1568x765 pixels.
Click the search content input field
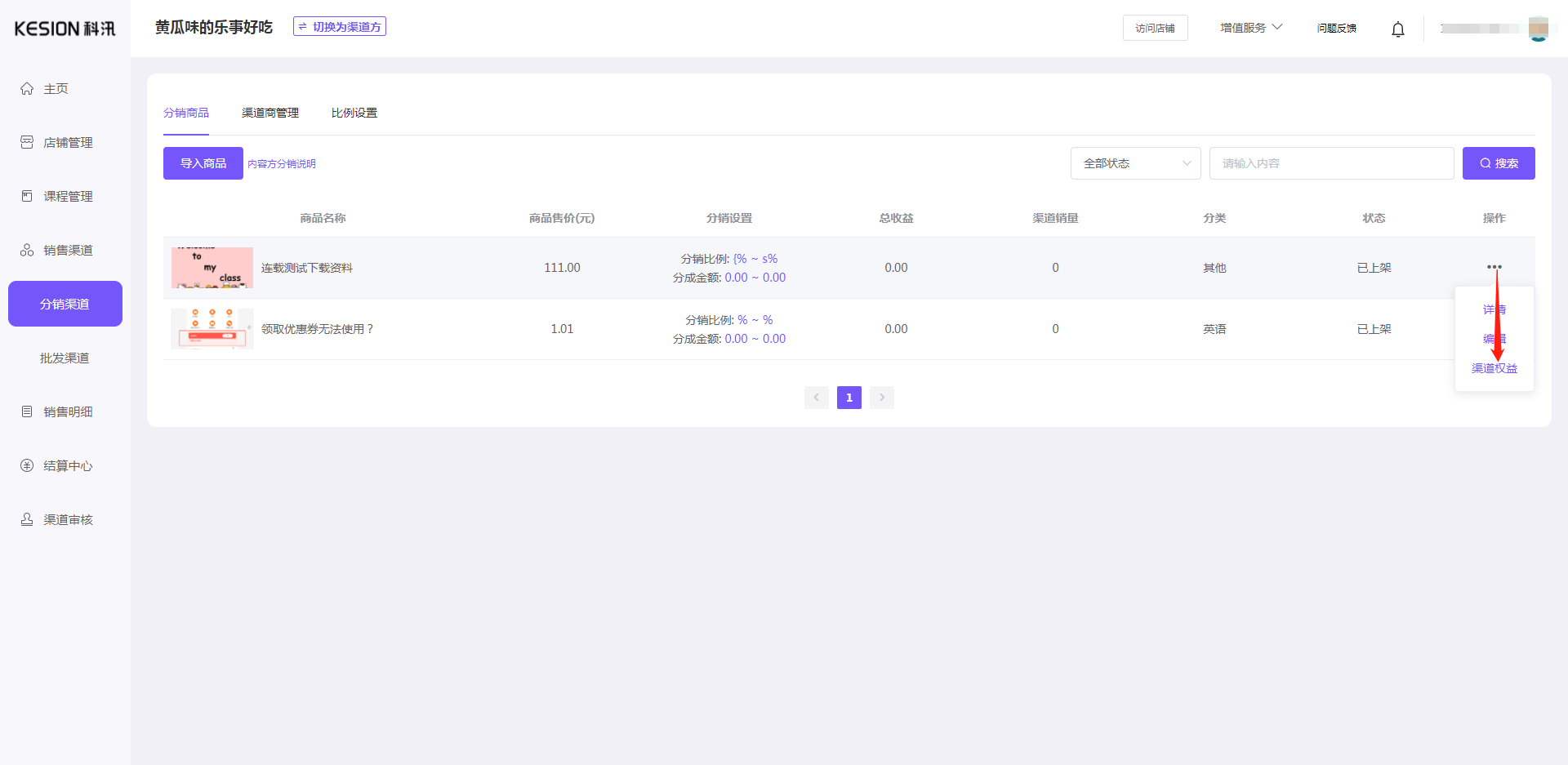[x=1331, y=163]
